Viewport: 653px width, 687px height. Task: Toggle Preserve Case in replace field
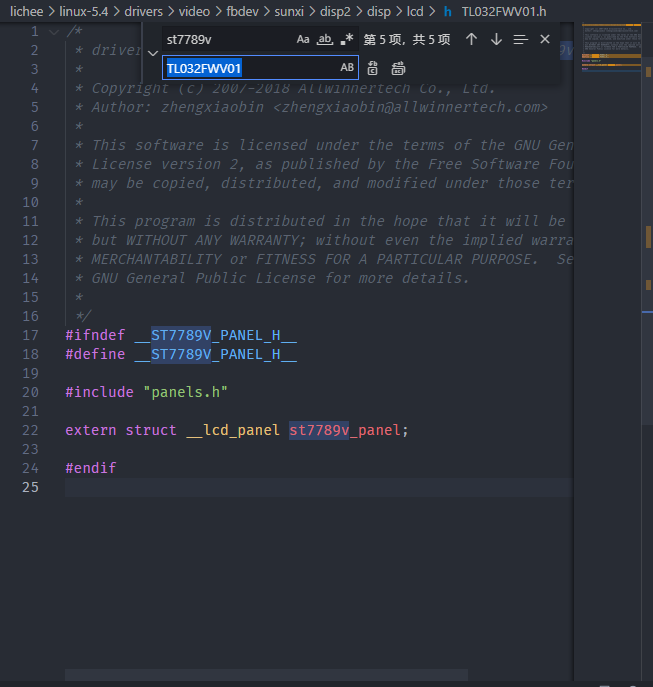(x=347, y=68)
